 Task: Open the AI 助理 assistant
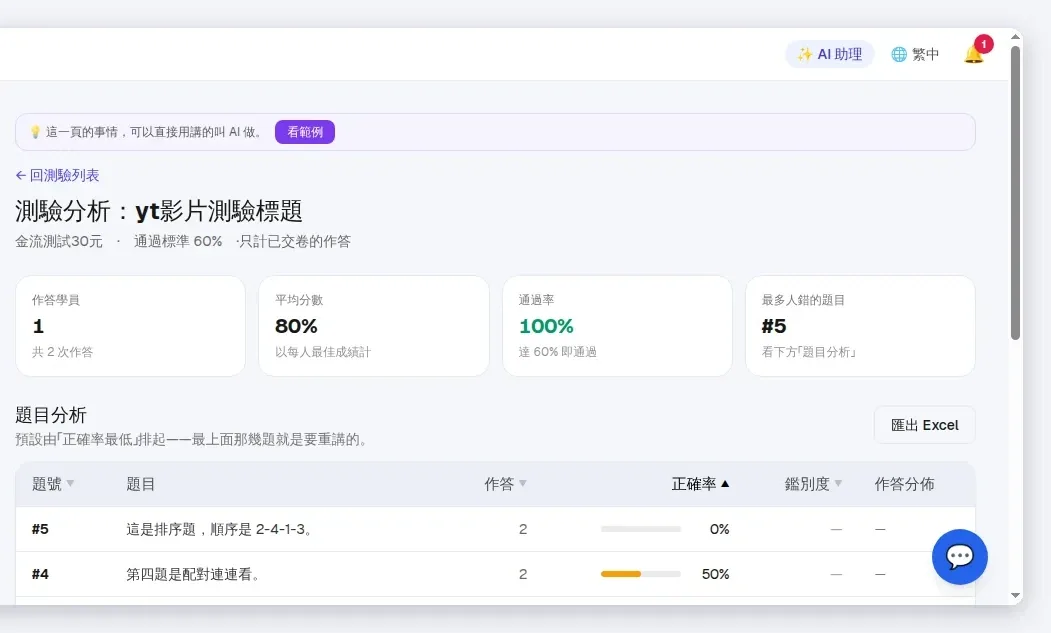[829, 54]
